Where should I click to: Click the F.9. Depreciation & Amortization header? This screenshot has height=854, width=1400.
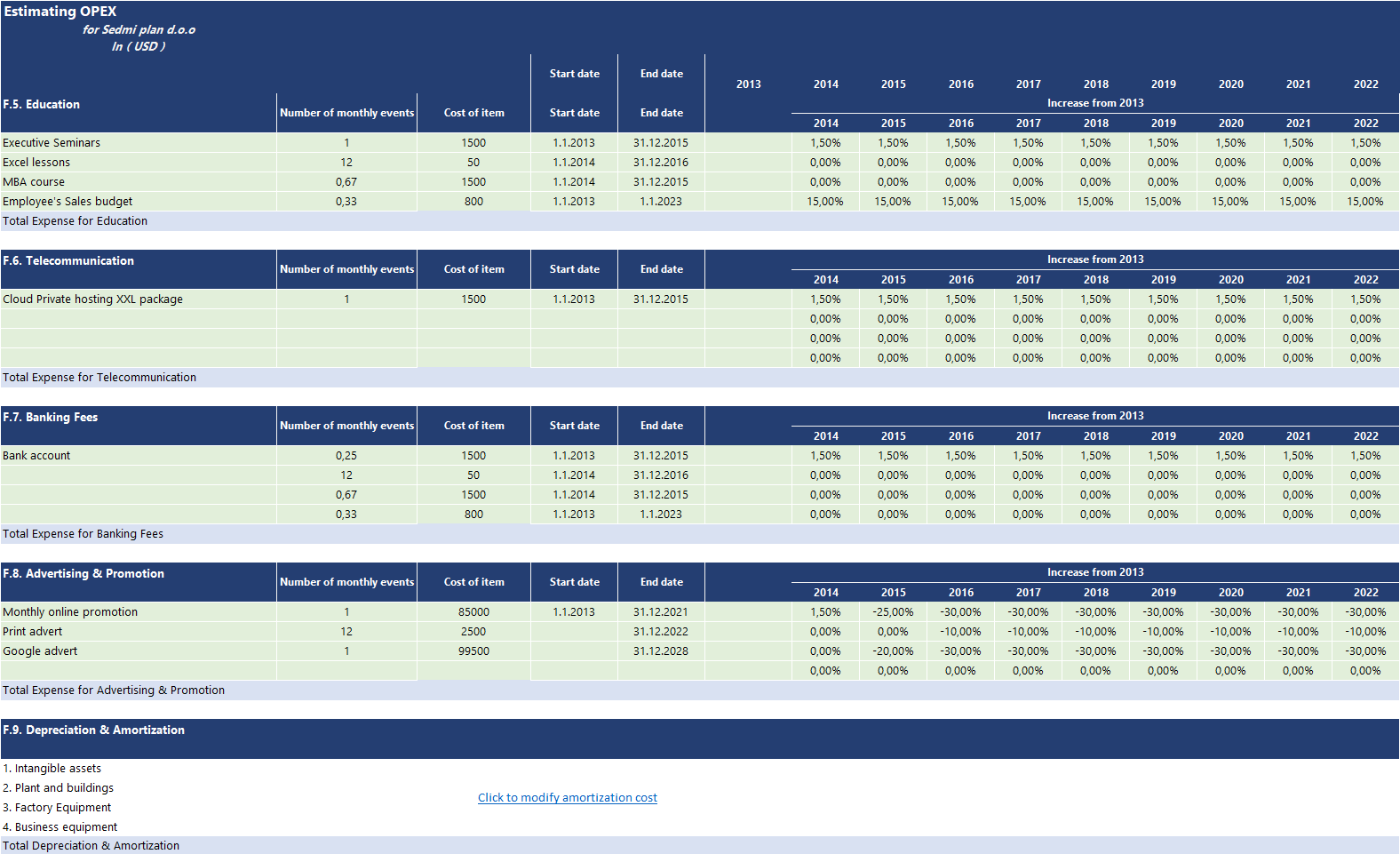94,730
